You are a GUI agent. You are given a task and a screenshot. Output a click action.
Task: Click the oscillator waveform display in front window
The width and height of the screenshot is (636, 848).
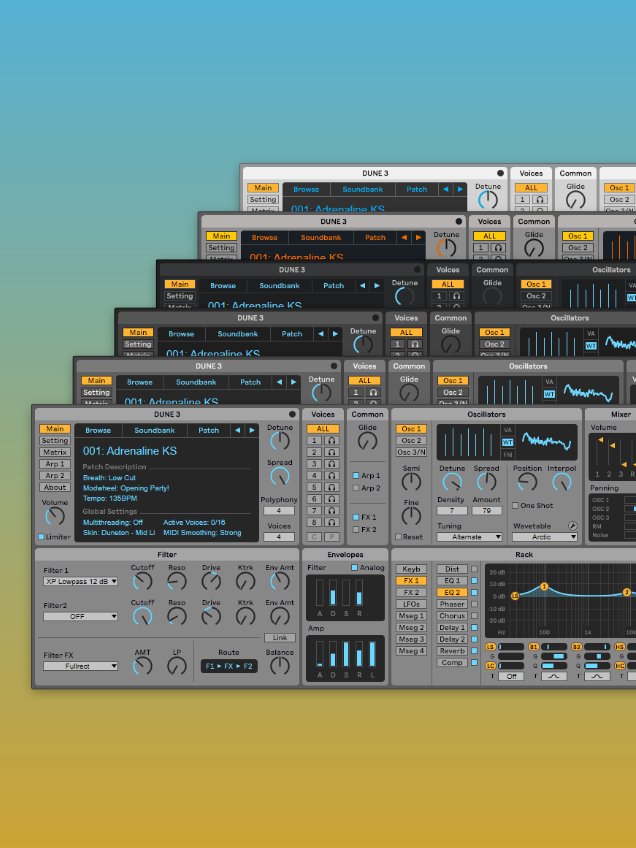[x=546, y=442]
